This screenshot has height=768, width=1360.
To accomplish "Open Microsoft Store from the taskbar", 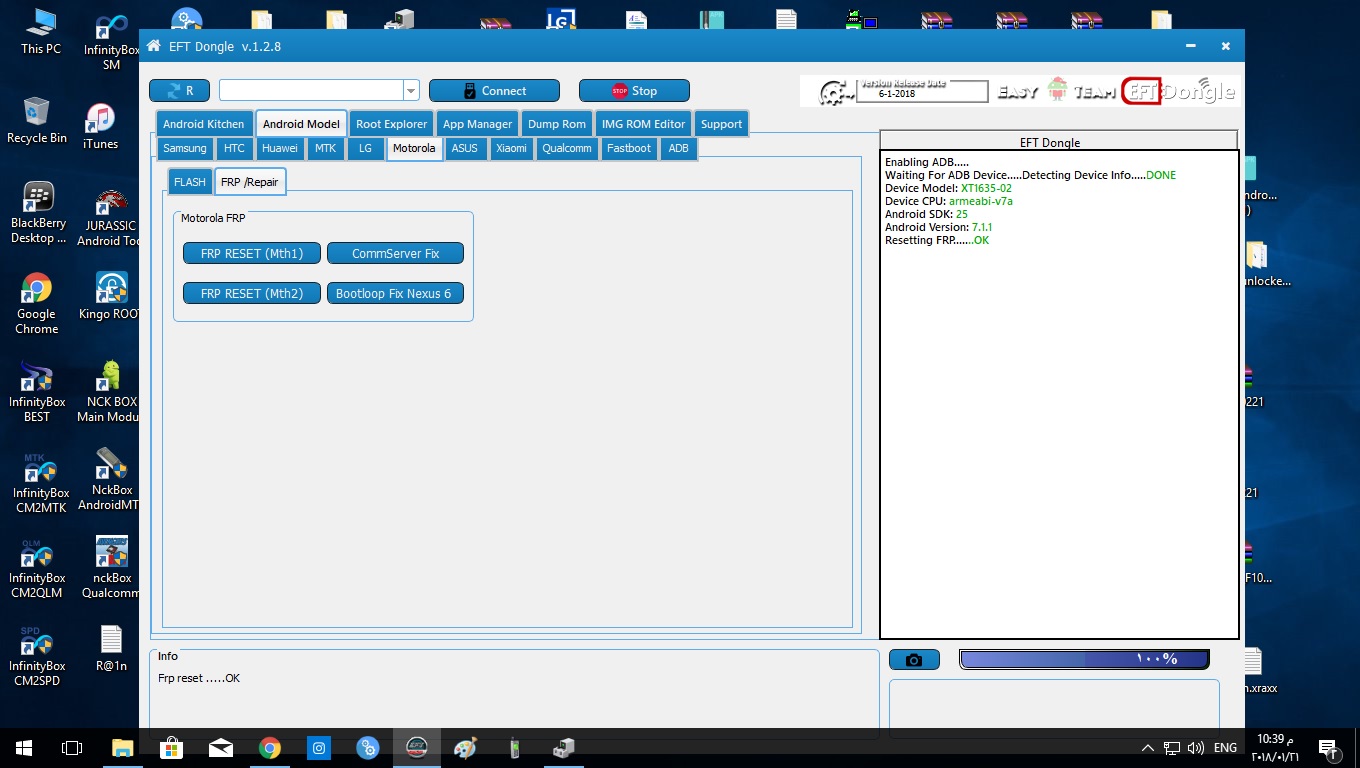I will pos(171,747).
